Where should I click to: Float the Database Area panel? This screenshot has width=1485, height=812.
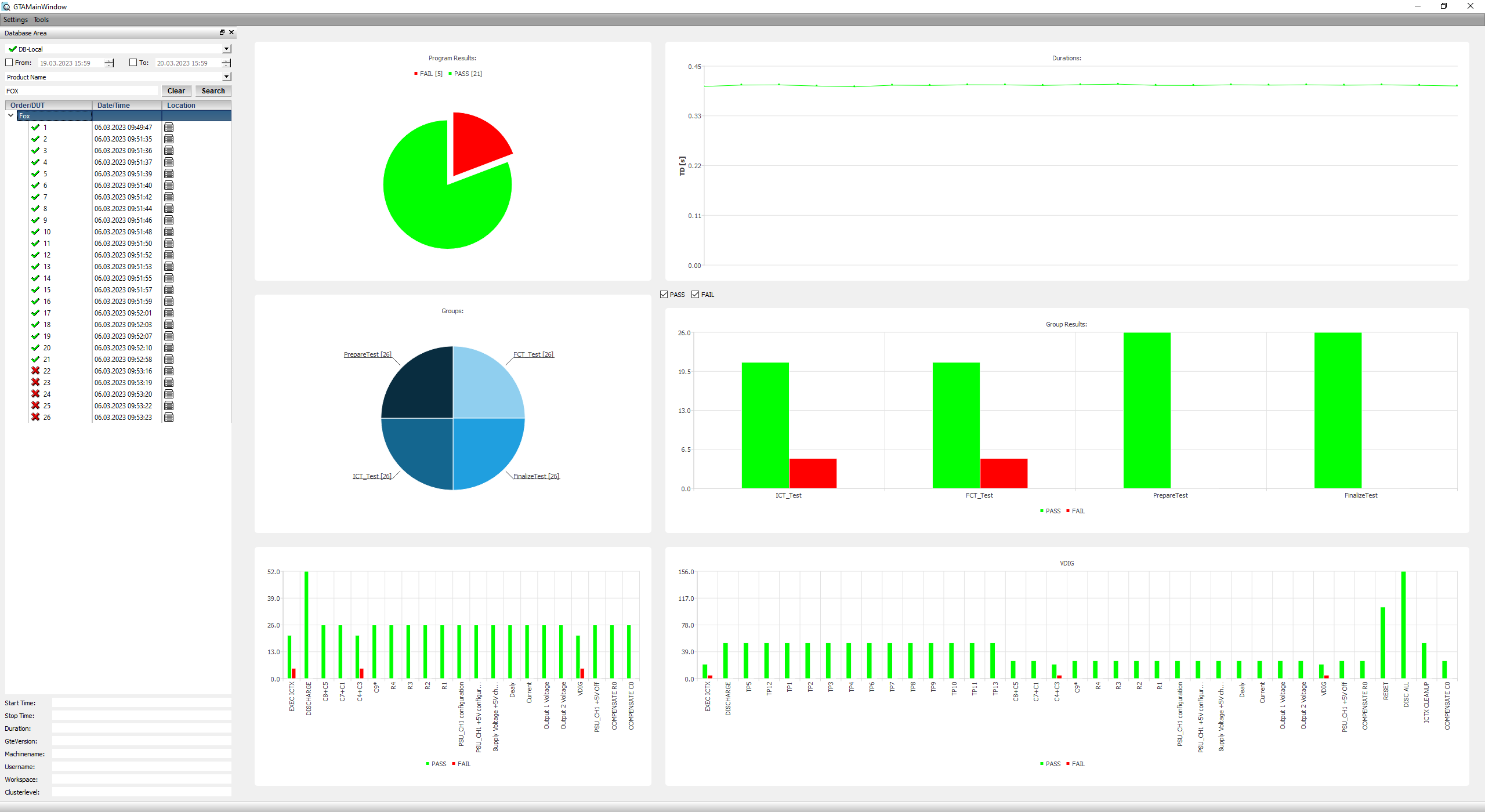coord(222,32)
